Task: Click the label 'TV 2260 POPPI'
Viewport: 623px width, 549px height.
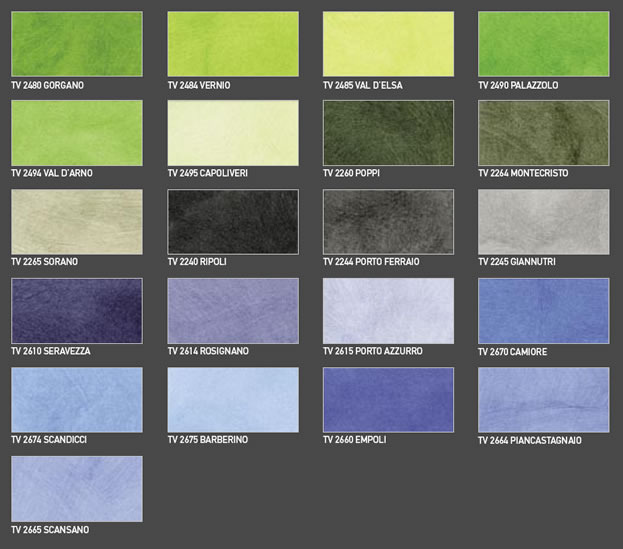Action: pyautogui.click(x=352, y=173)
